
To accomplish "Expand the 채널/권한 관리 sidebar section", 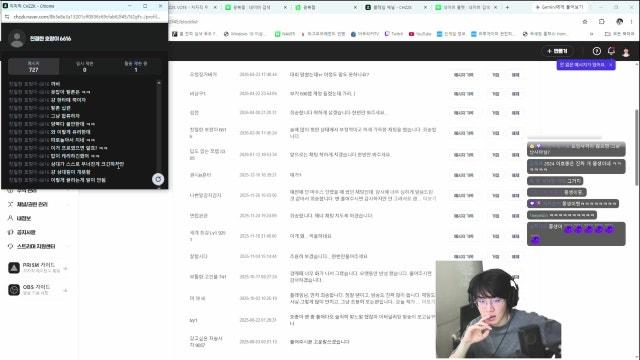I will (38, 204).
